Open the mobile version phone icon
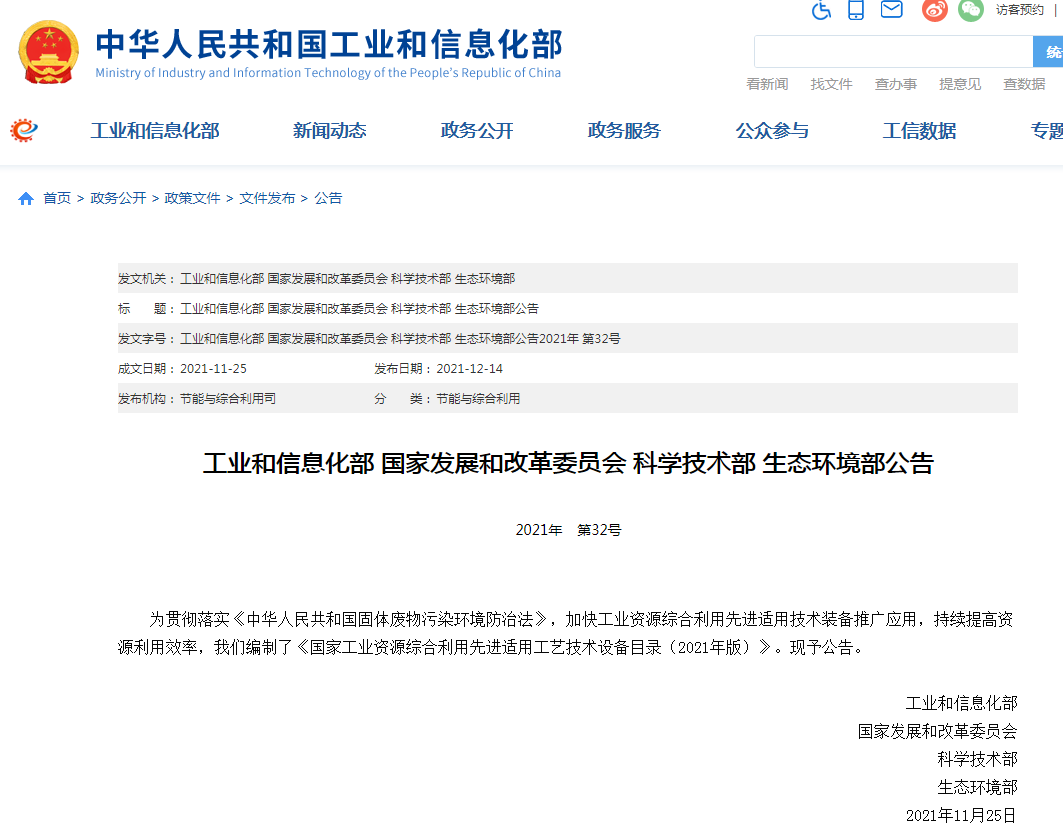Viewport: 1063px width, 827px height. (856, 11)
